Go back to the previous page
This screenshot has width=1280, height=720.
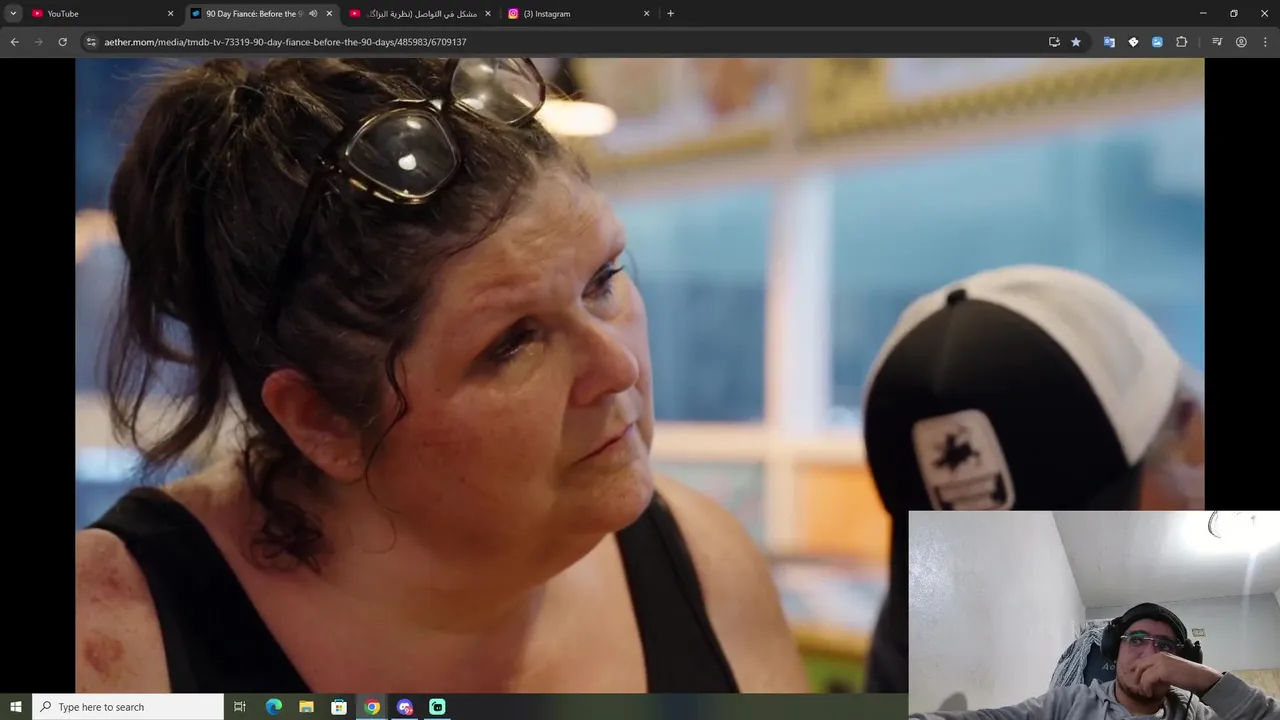(x=14, y=42)
